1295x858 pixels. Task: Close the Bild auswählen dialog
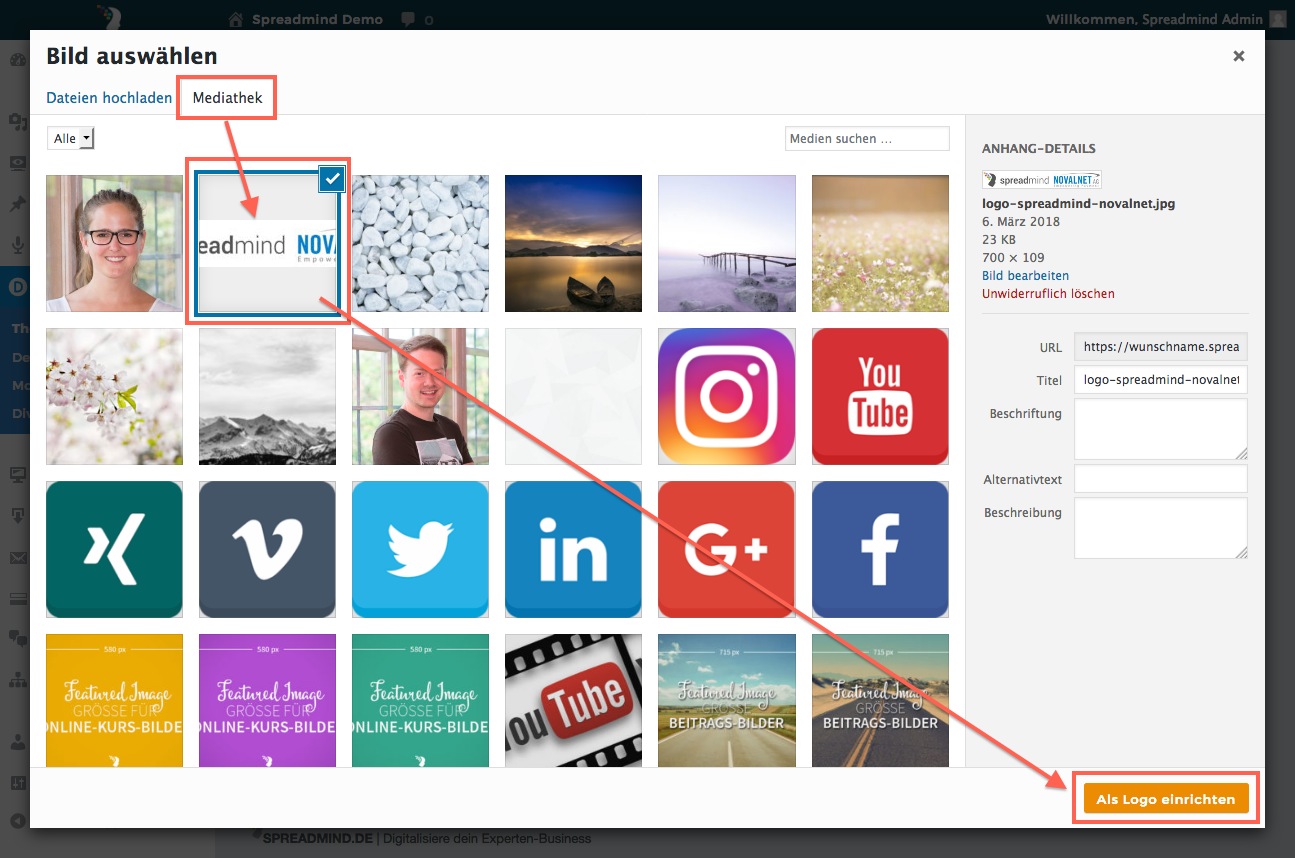(x=1239, y=56)
